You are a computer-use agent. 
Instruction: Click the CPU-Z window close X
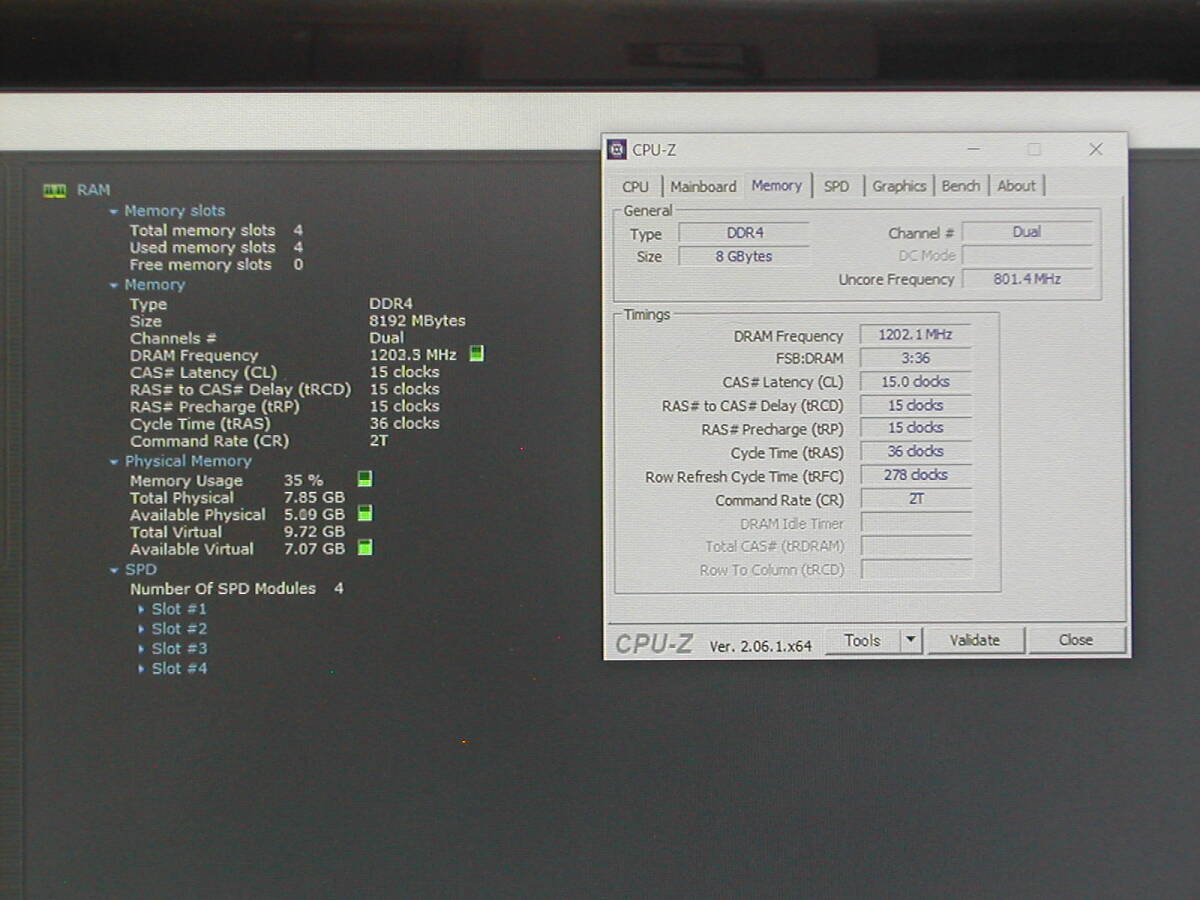(x=1096, y=150)
